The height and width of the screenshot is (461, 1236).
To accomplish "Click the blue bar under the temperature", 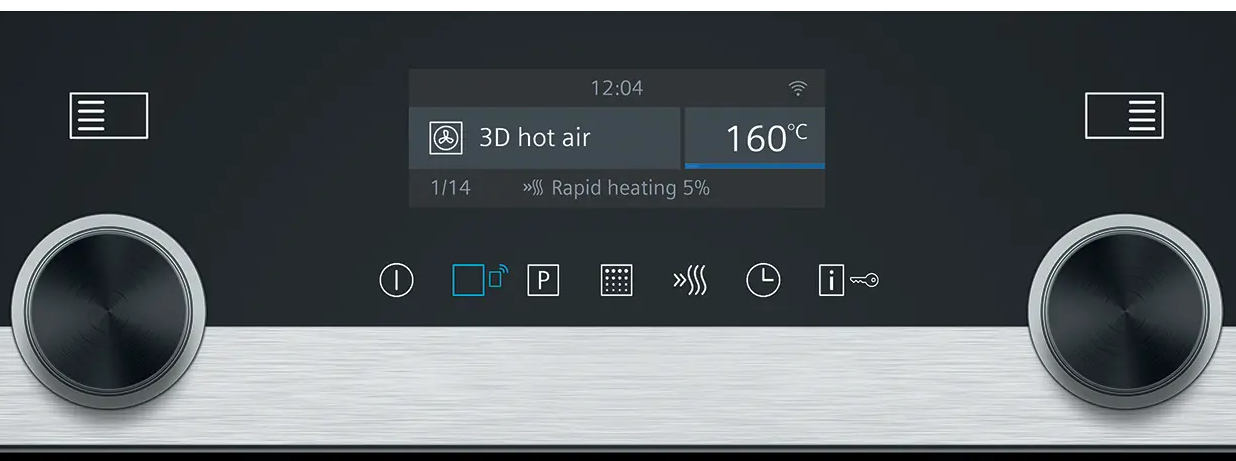I will coord(755,166).
